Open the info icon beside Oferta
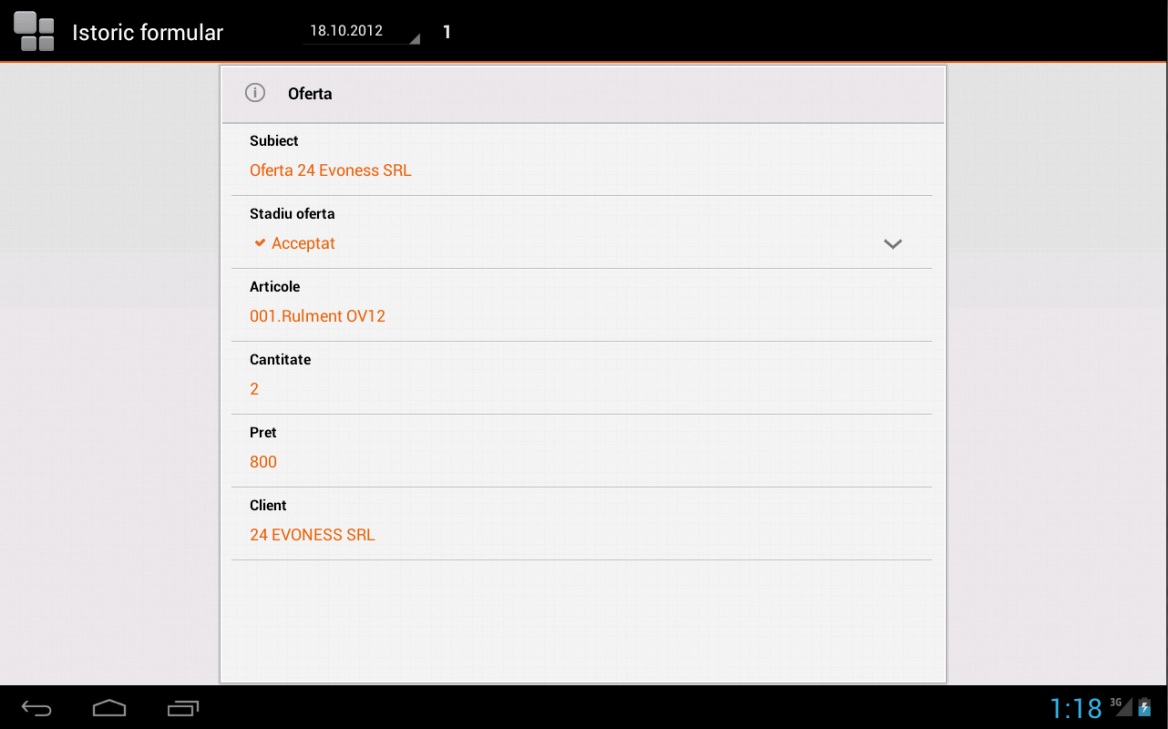1168x729 pixels. [x=255, y=92]
